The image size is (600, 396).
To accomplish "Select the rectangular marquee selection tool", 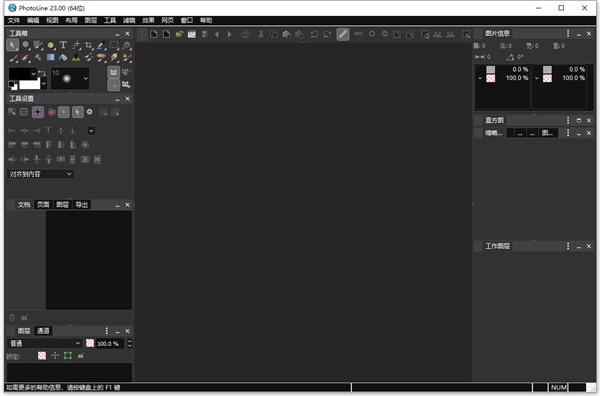I will pos(114,45).
